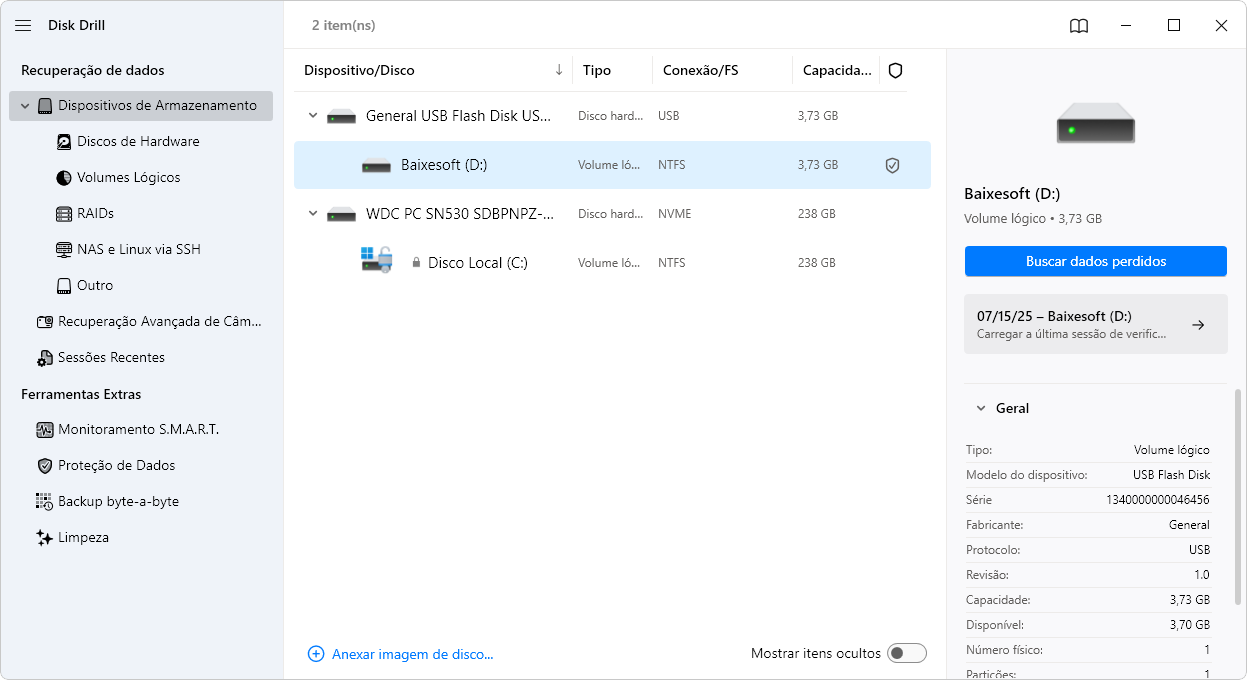Collapse Dispositivos de Armazenamento section
The image size is (1247, 680).
(x=25, y=105)
